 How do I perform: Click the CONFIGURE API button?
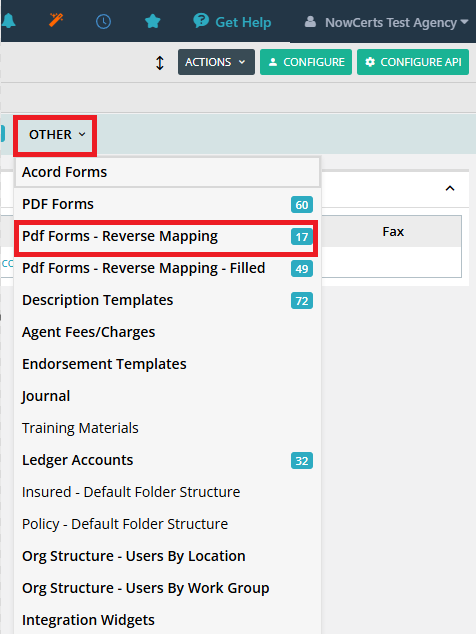[413, 62]
